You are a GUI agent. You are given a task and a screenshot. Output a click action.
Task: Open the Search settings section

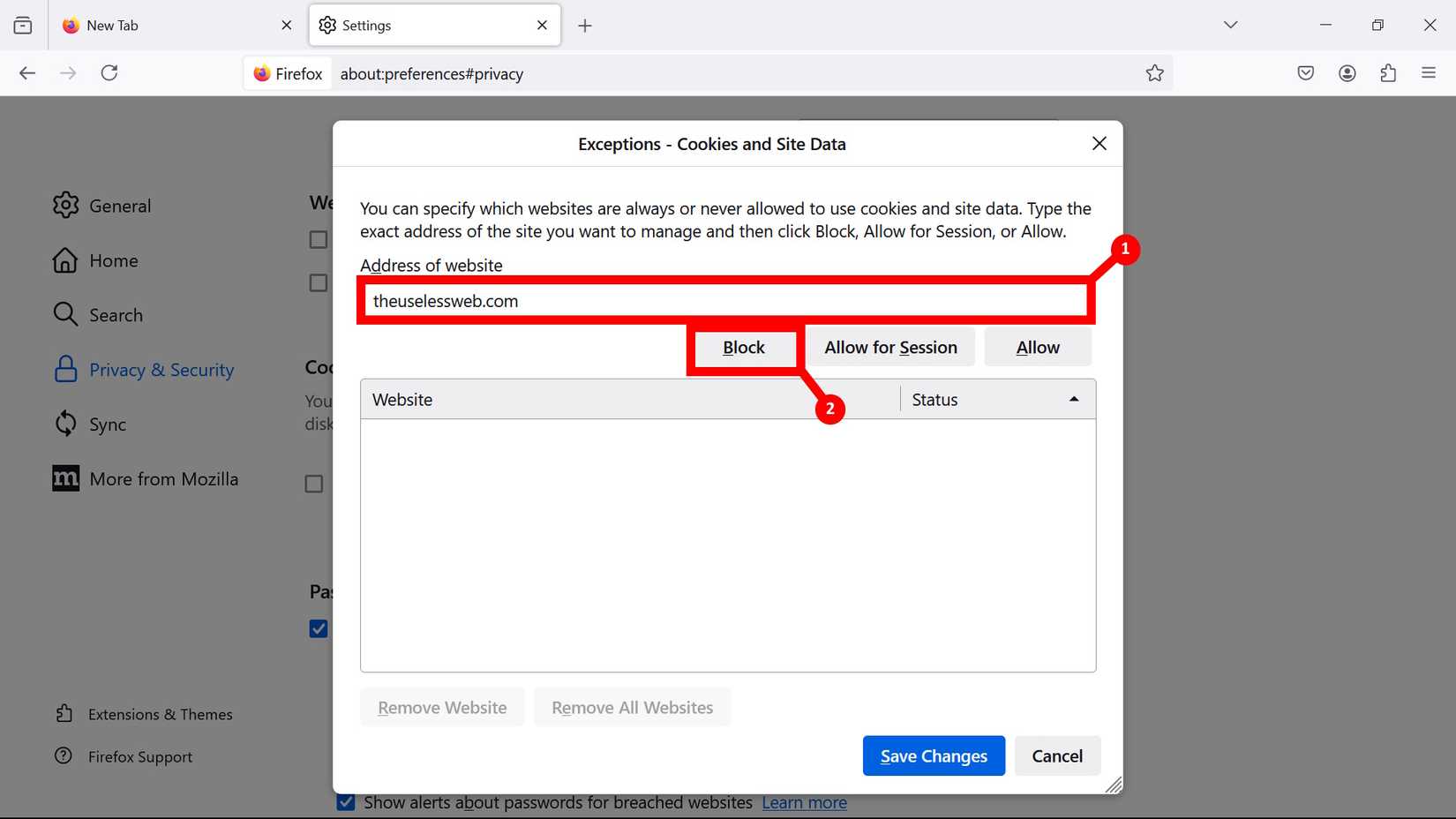116,314
